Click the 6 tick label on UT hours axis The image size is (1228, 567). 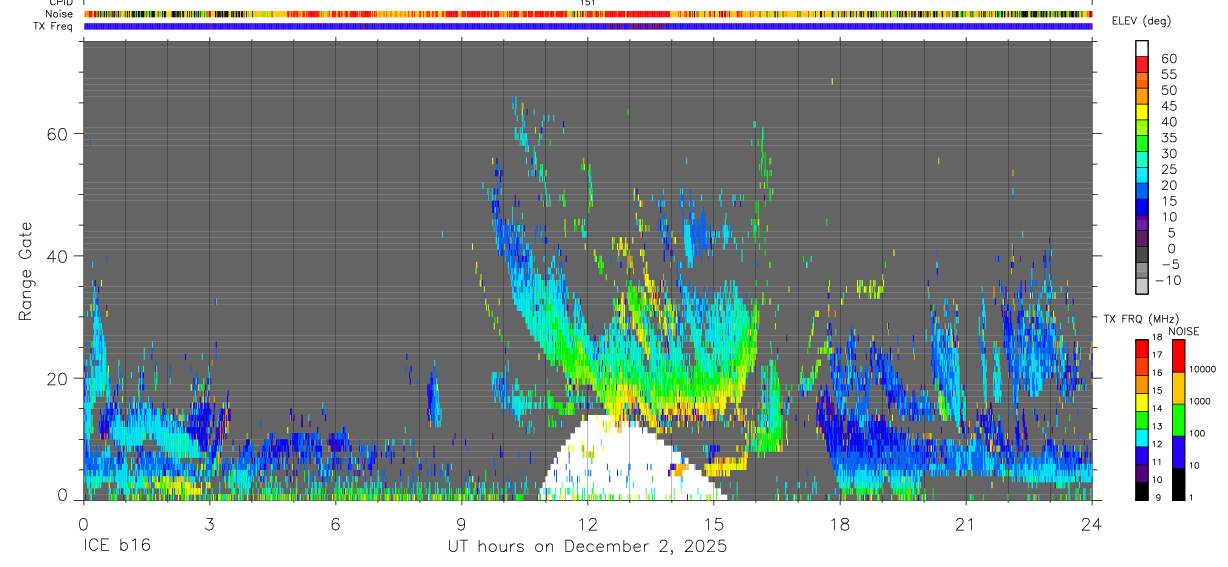(335, 524)
